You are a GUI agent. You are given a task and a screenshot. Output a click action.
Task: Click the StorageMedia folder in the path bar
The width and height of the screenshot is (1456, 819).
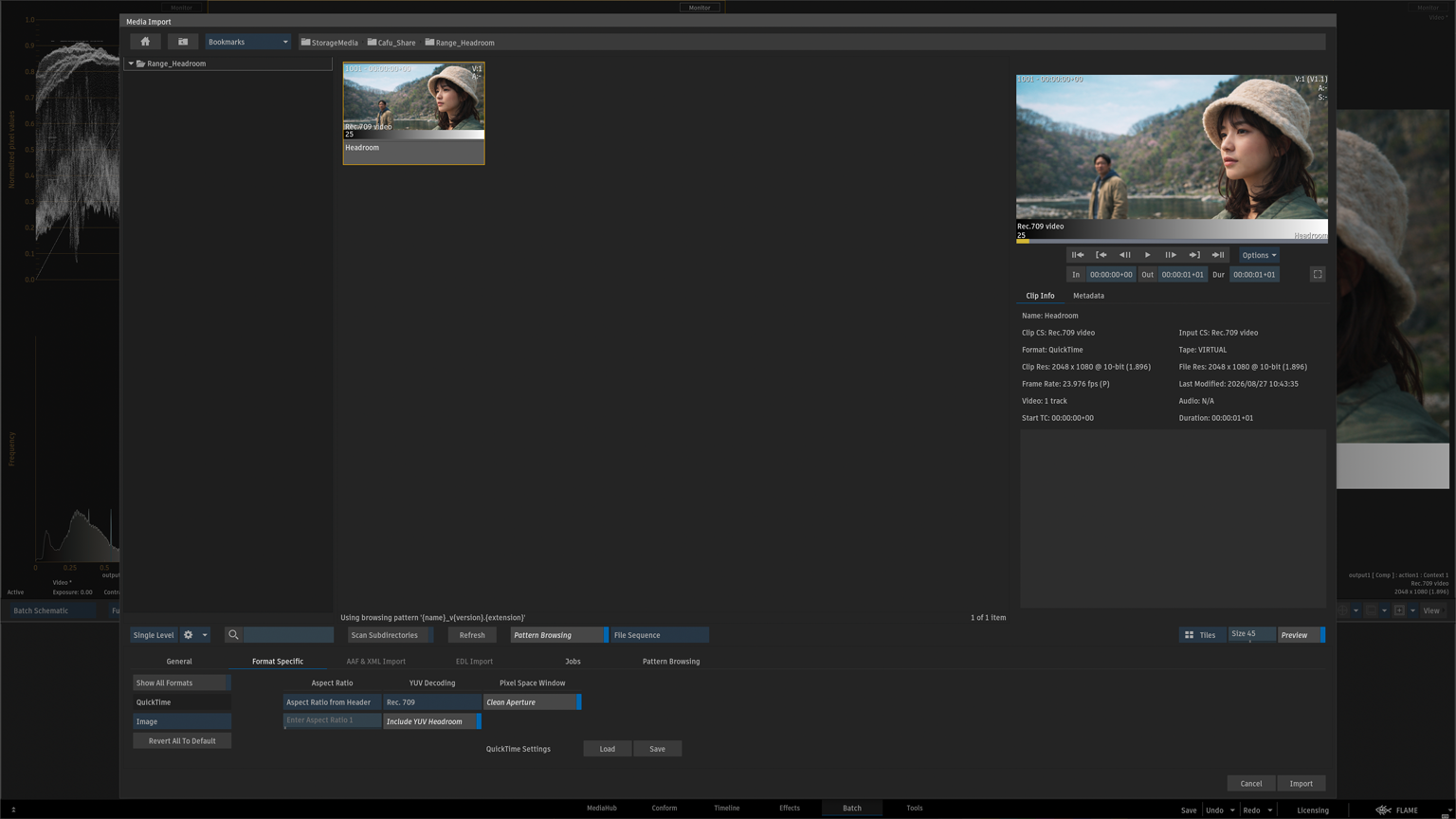(x=329, y=43)
